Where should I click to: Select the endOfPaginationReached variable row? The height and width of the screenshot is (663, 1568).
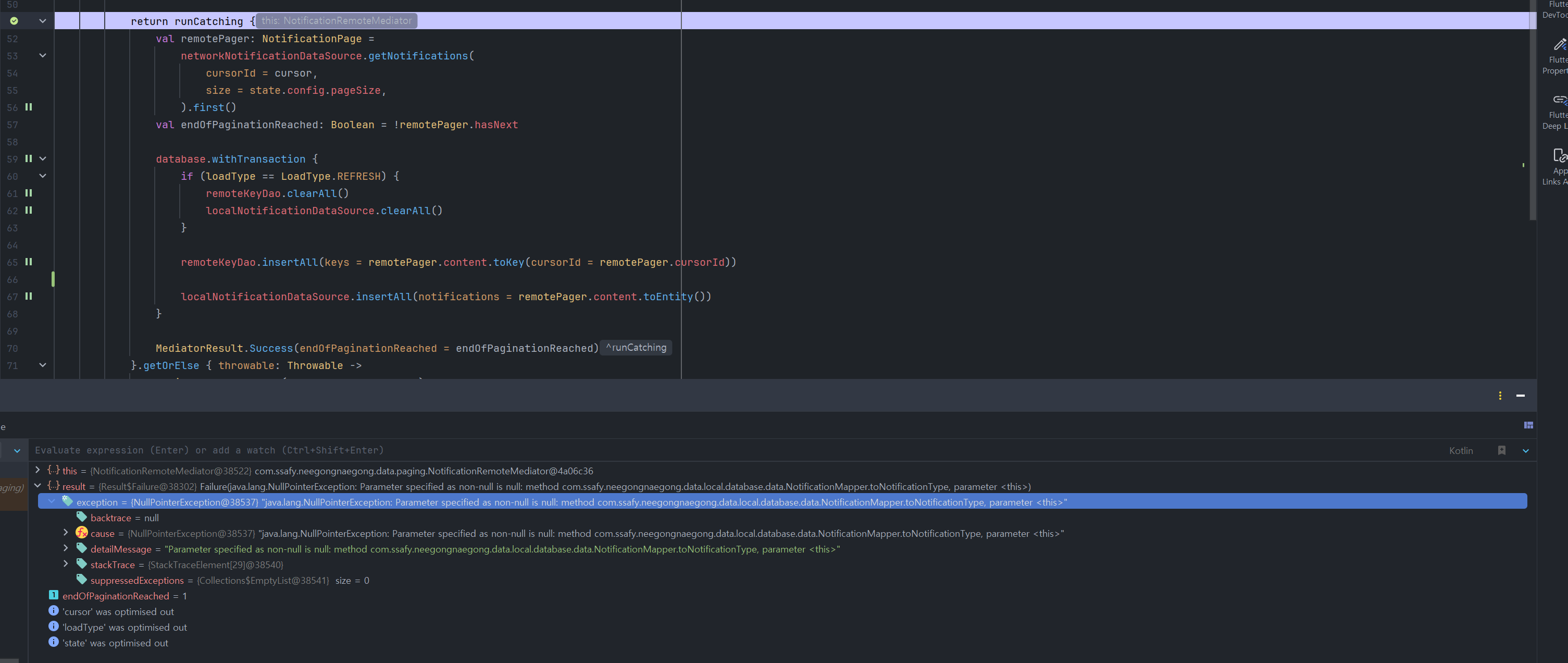[116, 596]
